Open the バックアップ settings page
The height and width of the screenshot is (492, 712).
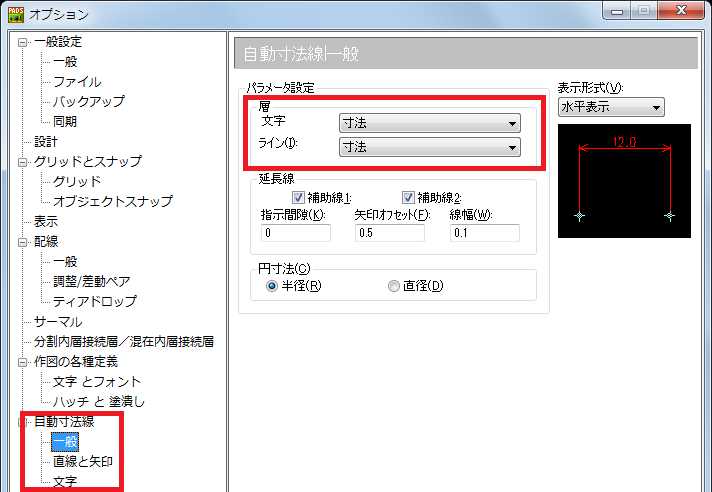pos(89,102)
